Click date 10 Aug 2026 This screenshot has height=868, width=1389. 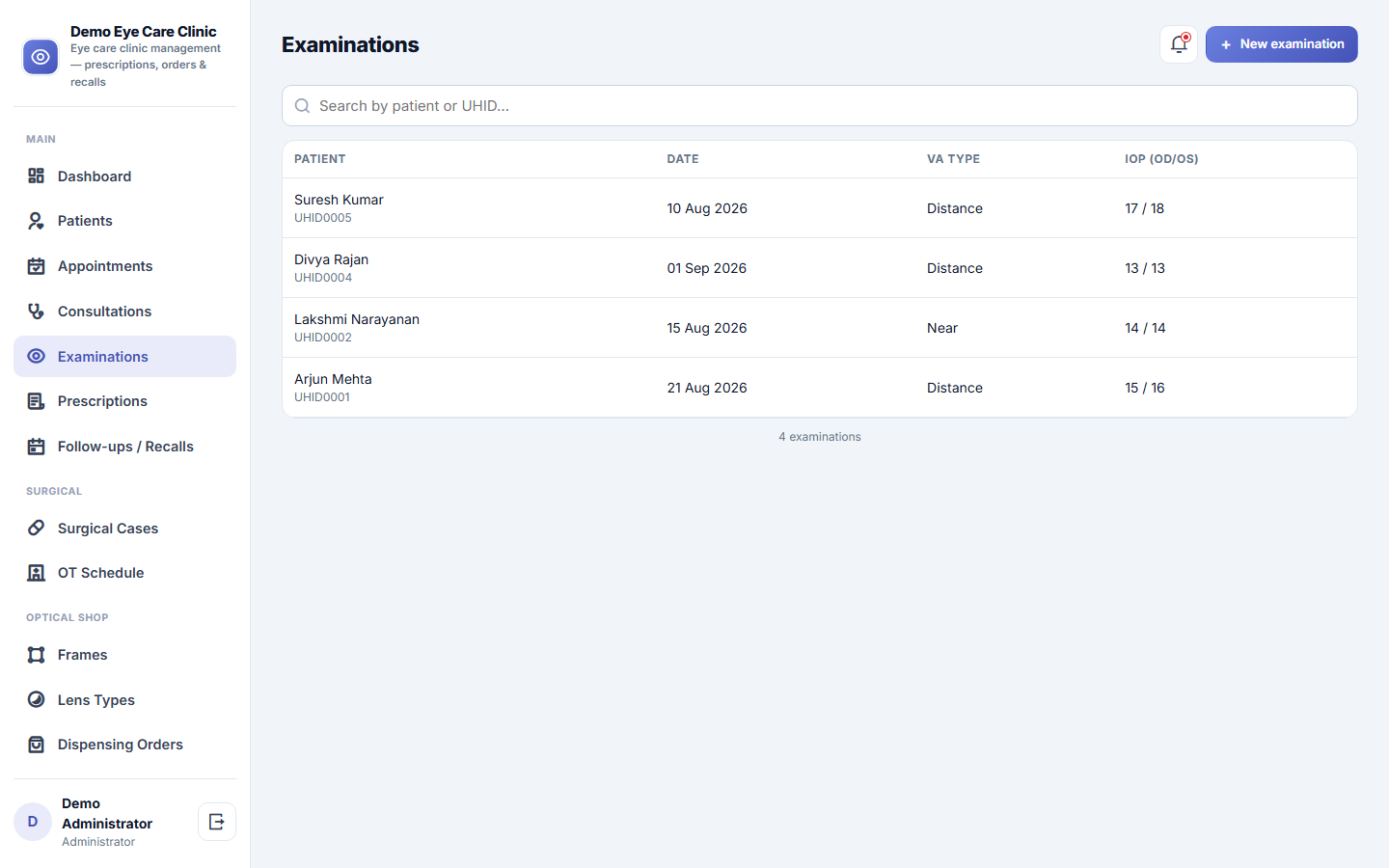coord(707,208)
